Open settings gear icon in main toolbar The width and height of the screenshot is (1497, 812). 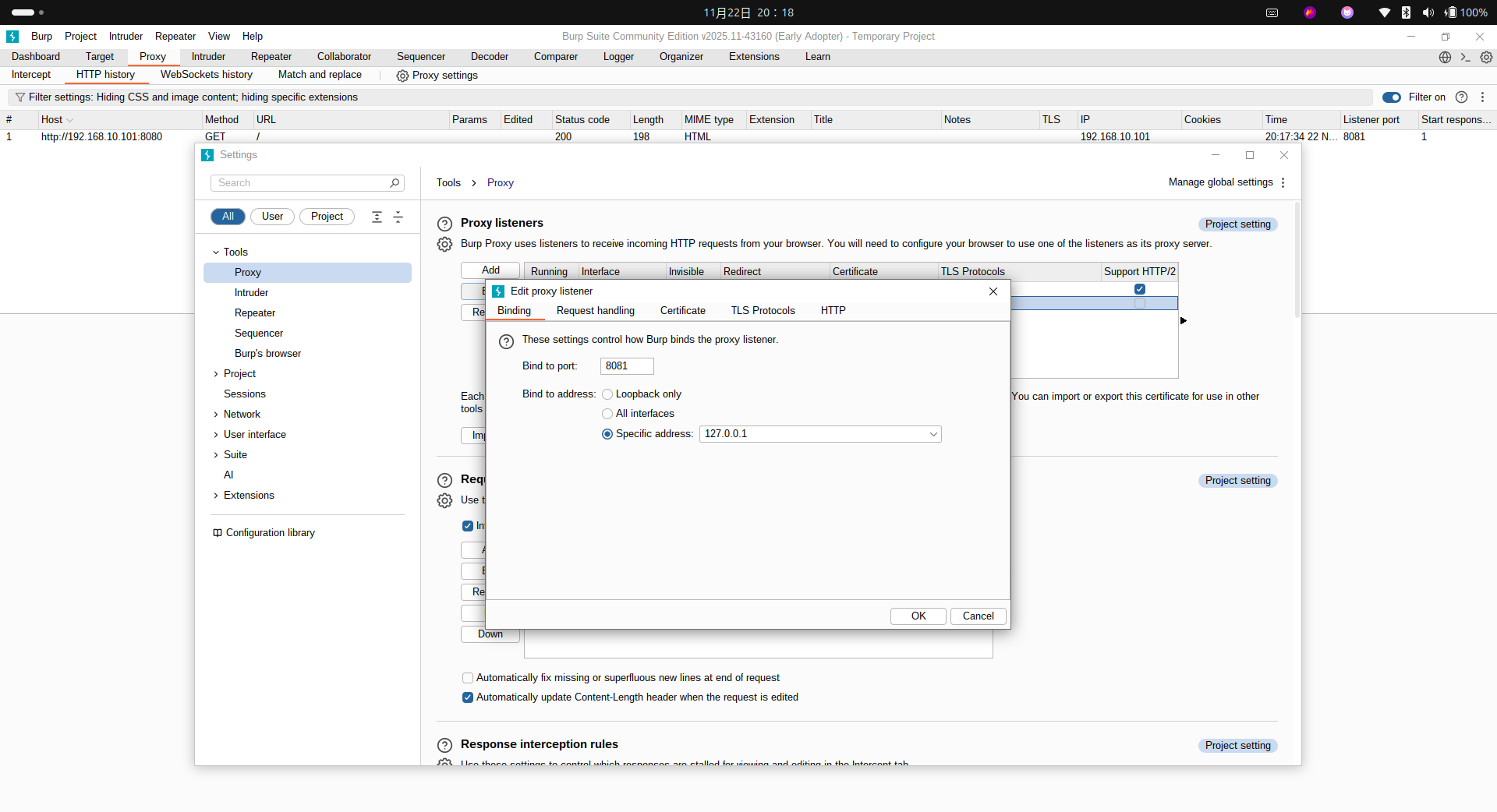tap(1486, 57)
